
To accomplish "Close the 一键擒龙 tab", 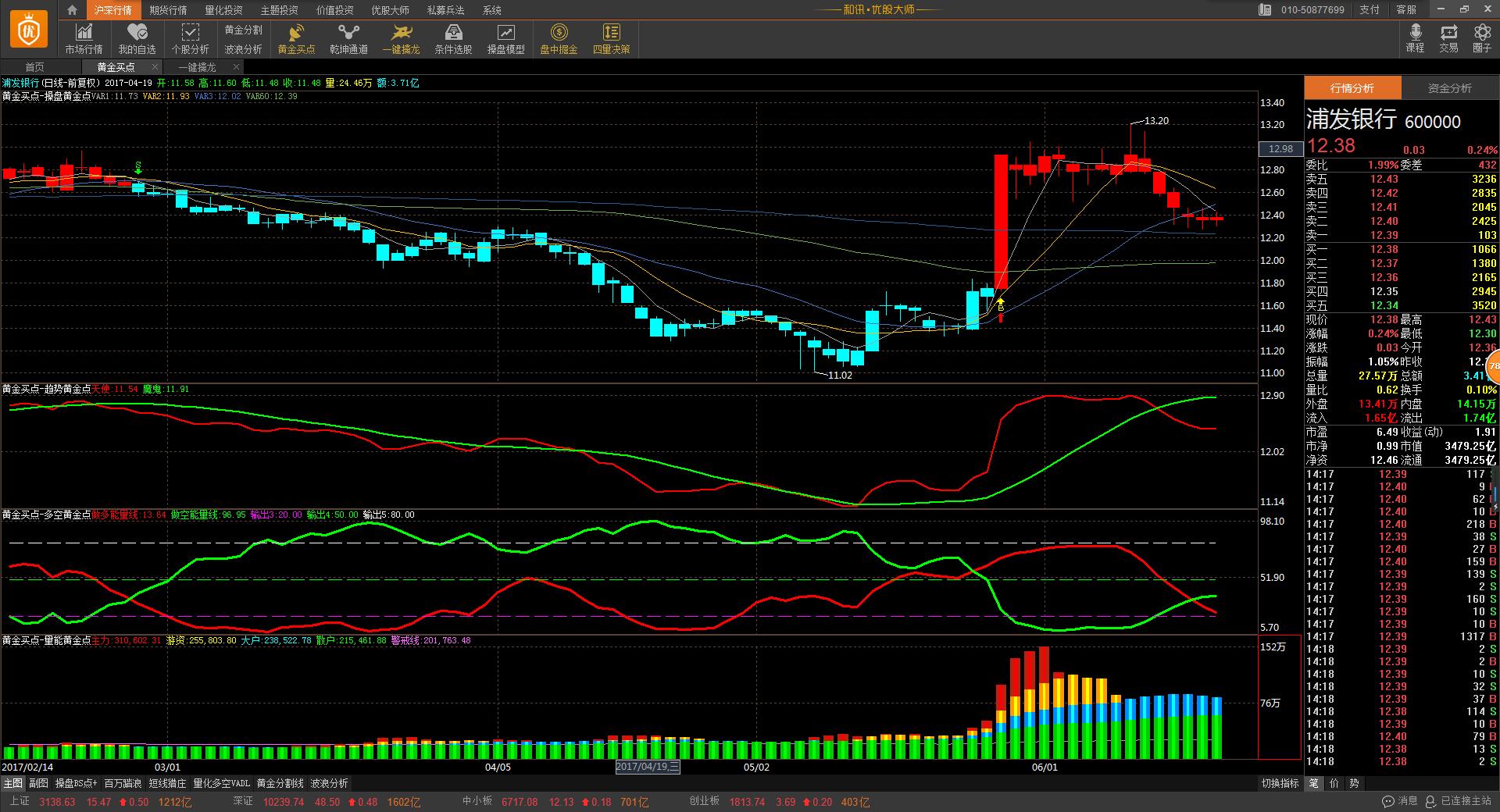I will tap(236, 67).
